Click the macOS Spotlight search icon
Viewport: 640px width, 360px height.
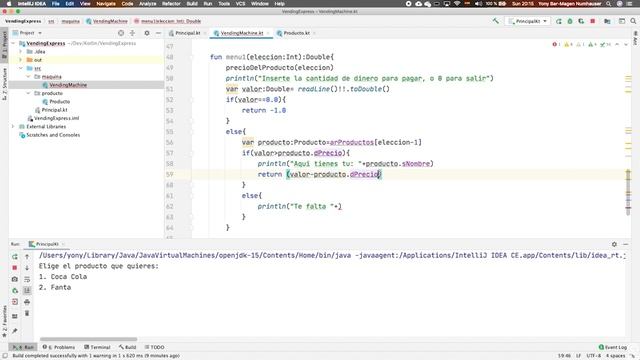pos(609,4)
